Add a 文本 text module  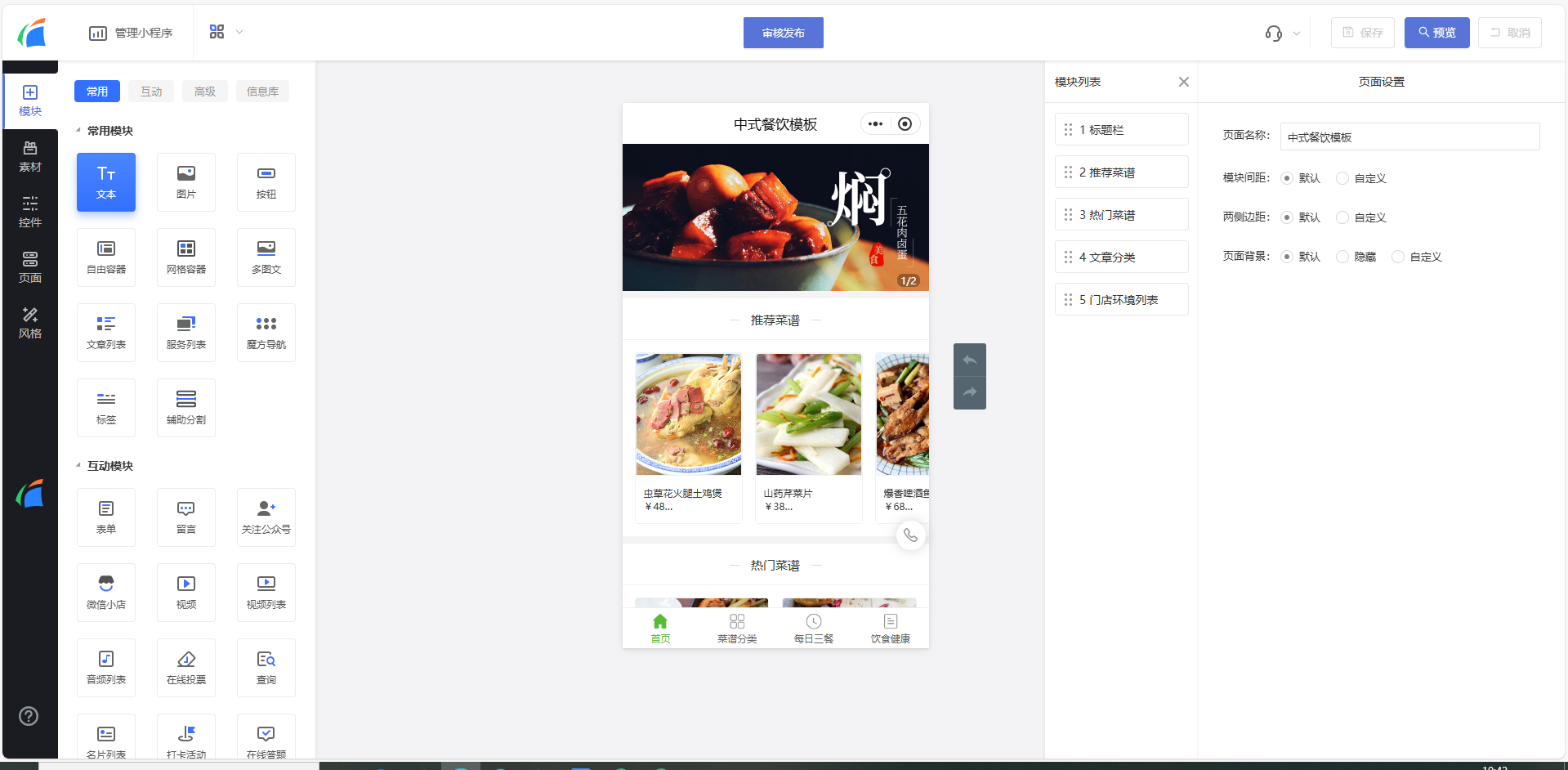pyautogui.click(x=106, y=182)
